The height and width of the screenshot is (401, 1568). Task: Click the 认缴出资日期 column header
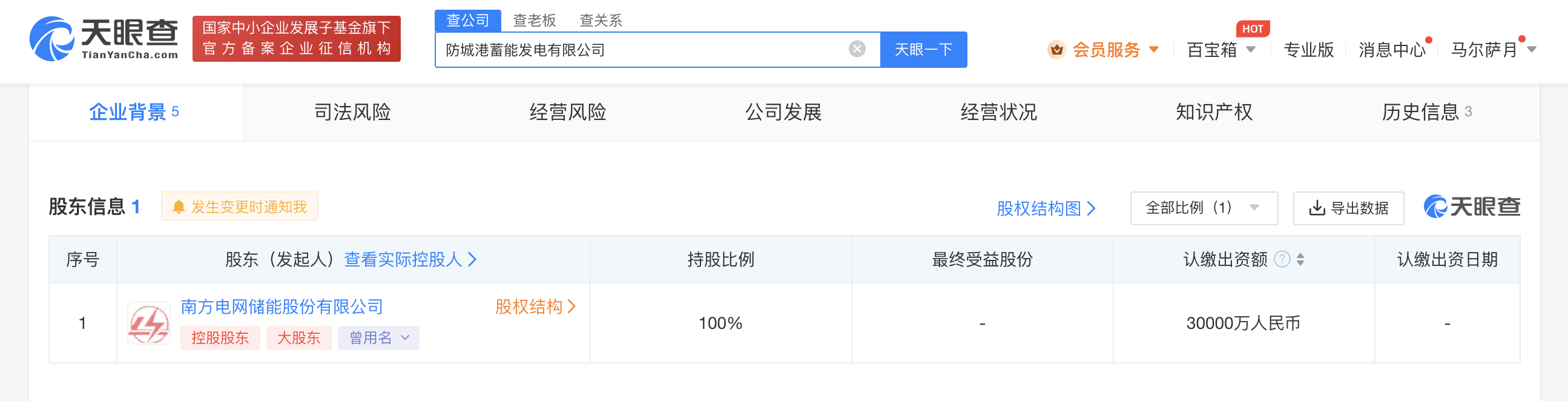1447,260
